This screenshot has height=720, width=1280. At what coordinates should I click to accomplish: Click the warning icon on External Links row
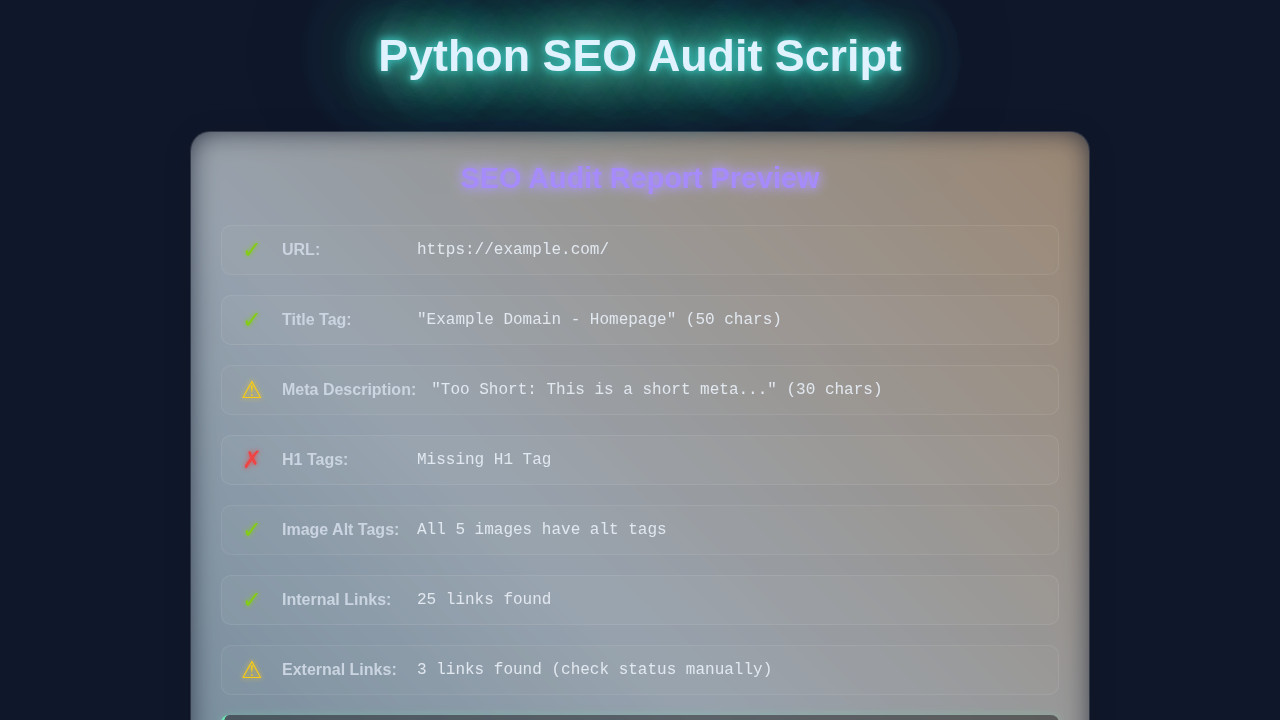[252, 670]
